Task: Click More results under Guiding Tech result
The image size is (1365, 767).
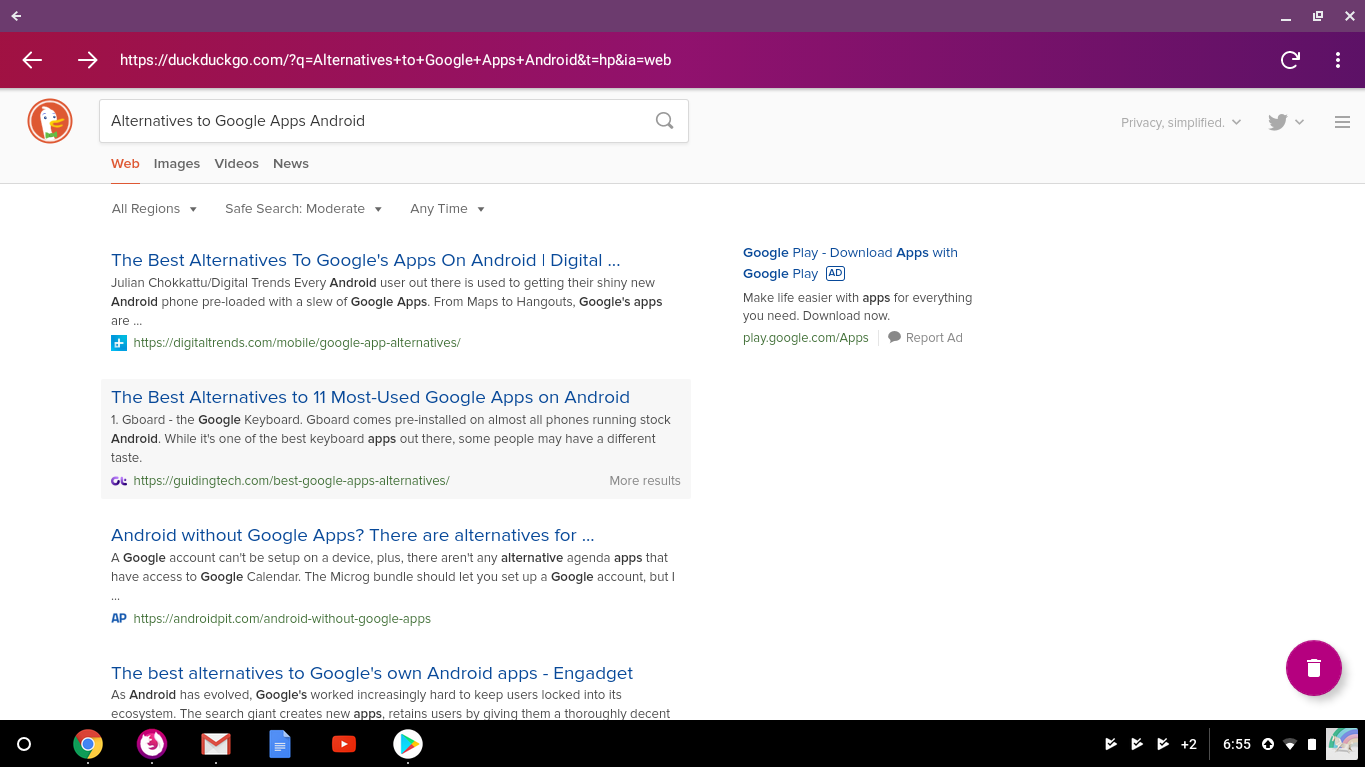Action: click(x=645, y=481)
